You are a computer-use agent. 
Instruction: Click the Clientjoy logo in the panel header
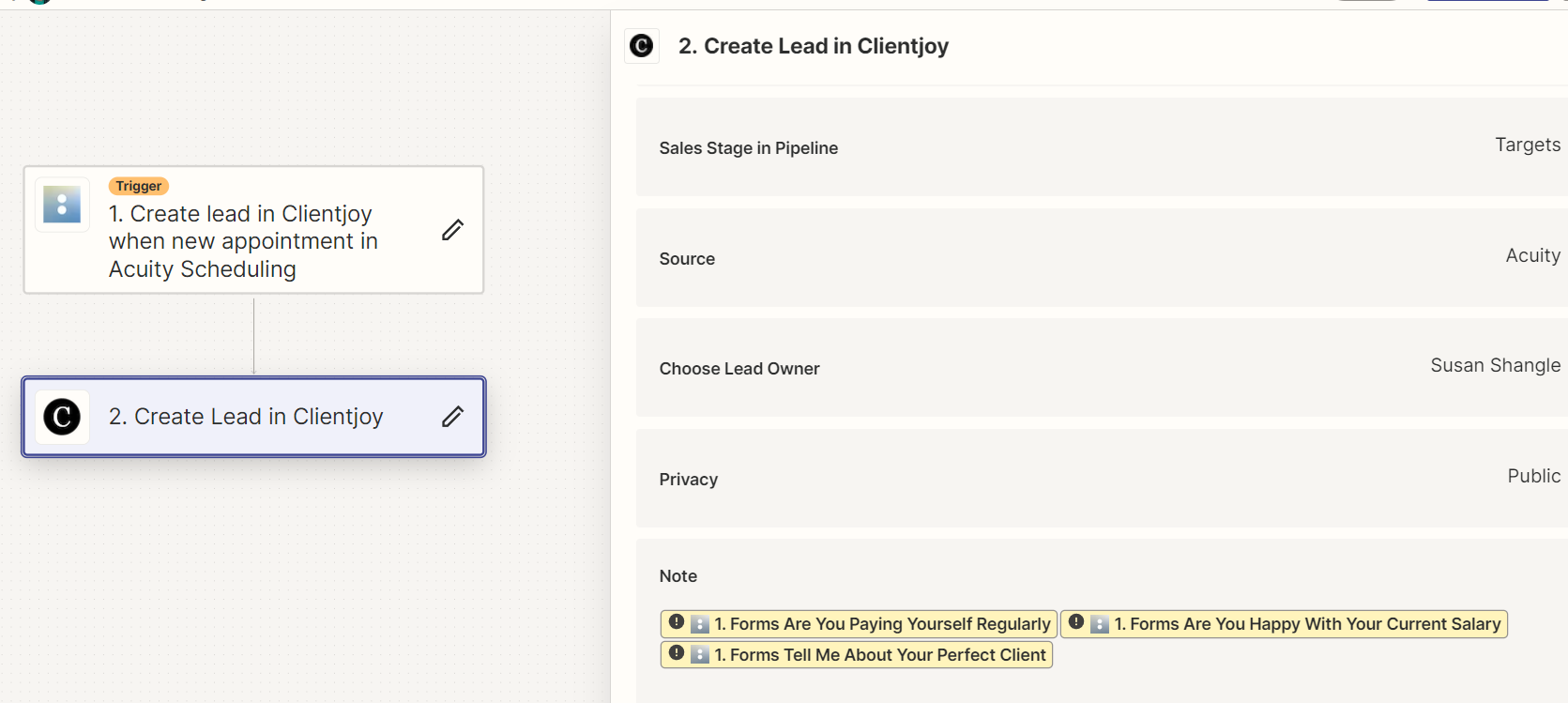642,46
